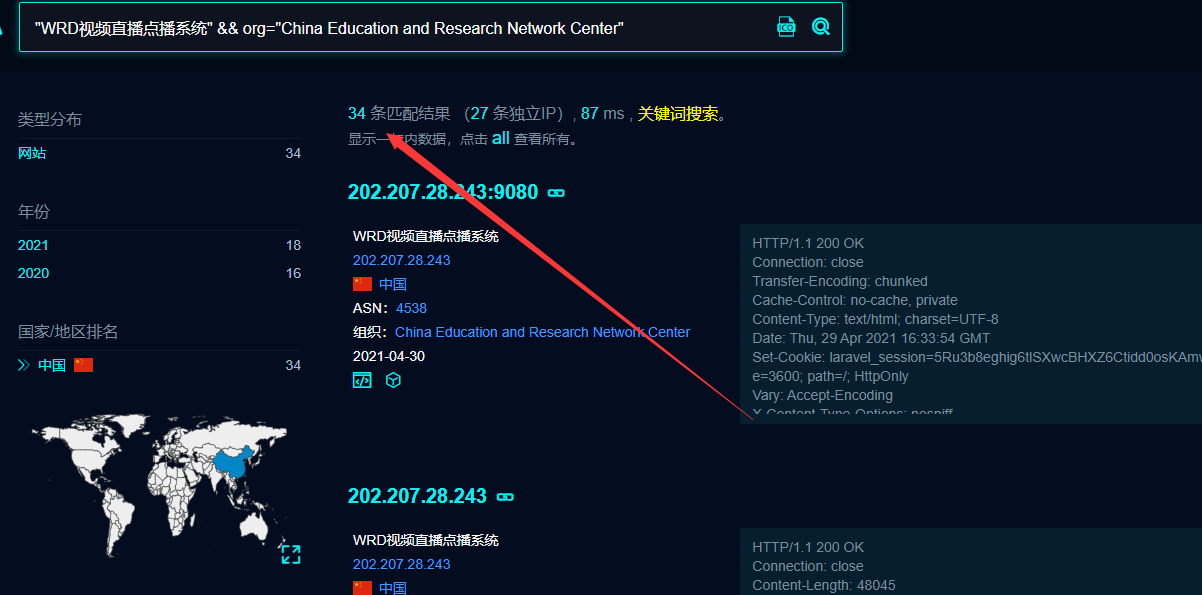Filter results by year 2020

pos(33,273)
